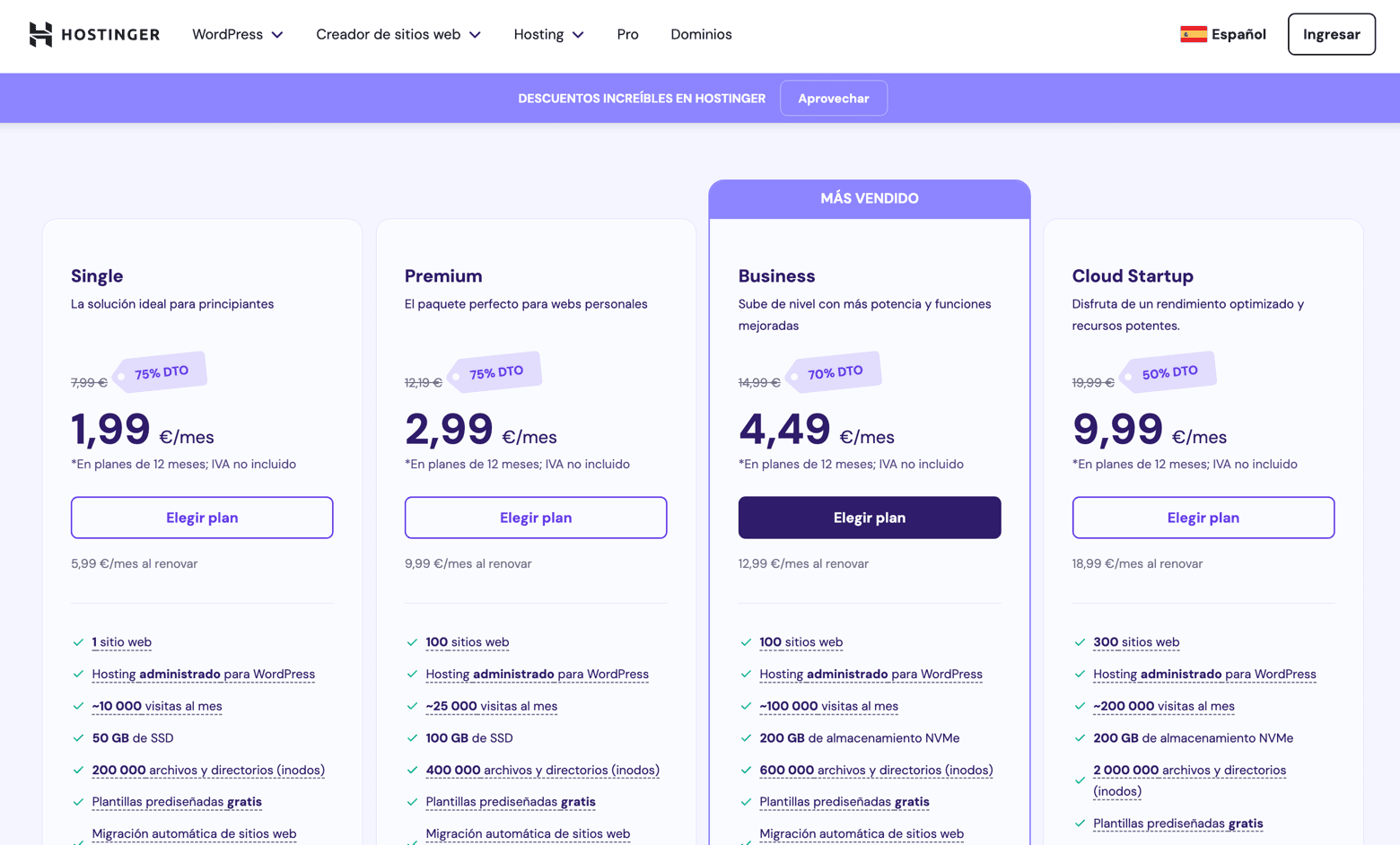
Task: Choose the Cloud Startup plan
Action: click(x=1203, y=518)
